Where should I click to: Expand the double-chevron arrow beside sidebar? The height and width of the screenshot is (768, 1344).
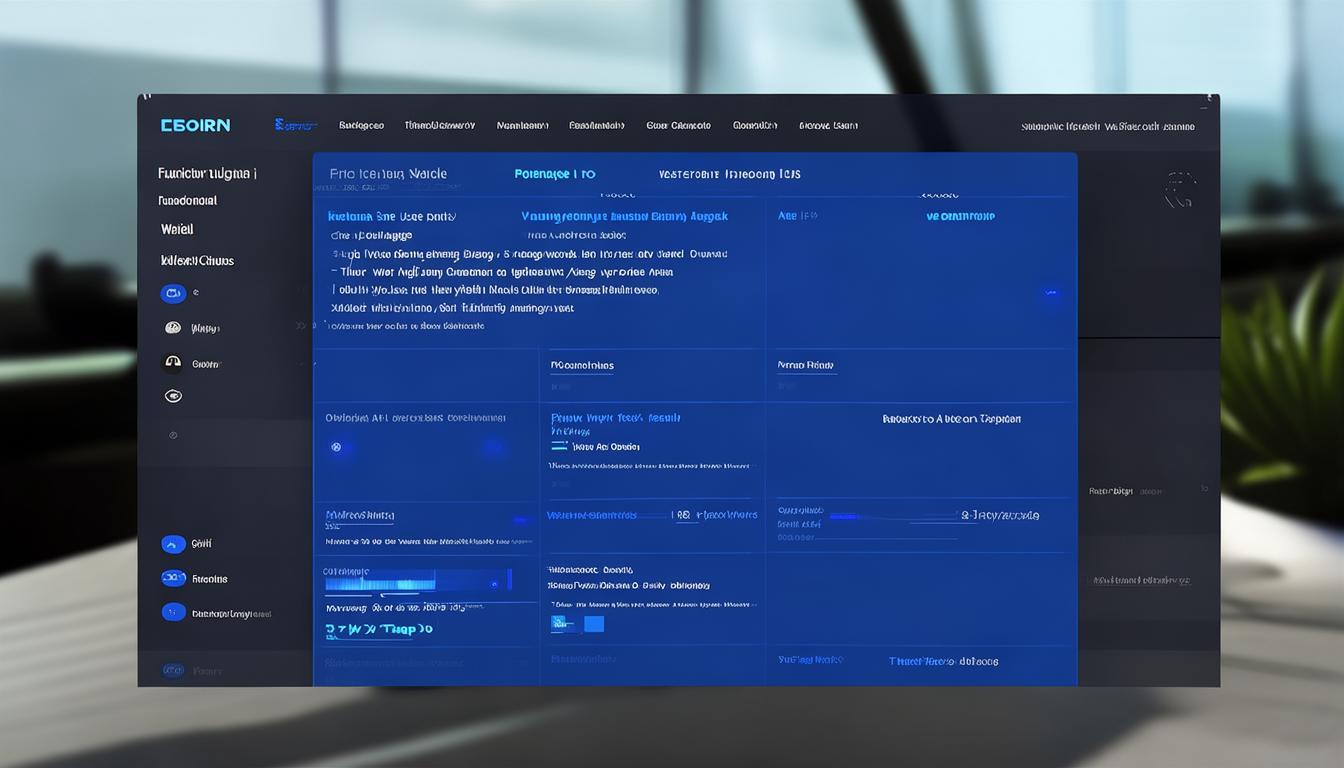301,326
